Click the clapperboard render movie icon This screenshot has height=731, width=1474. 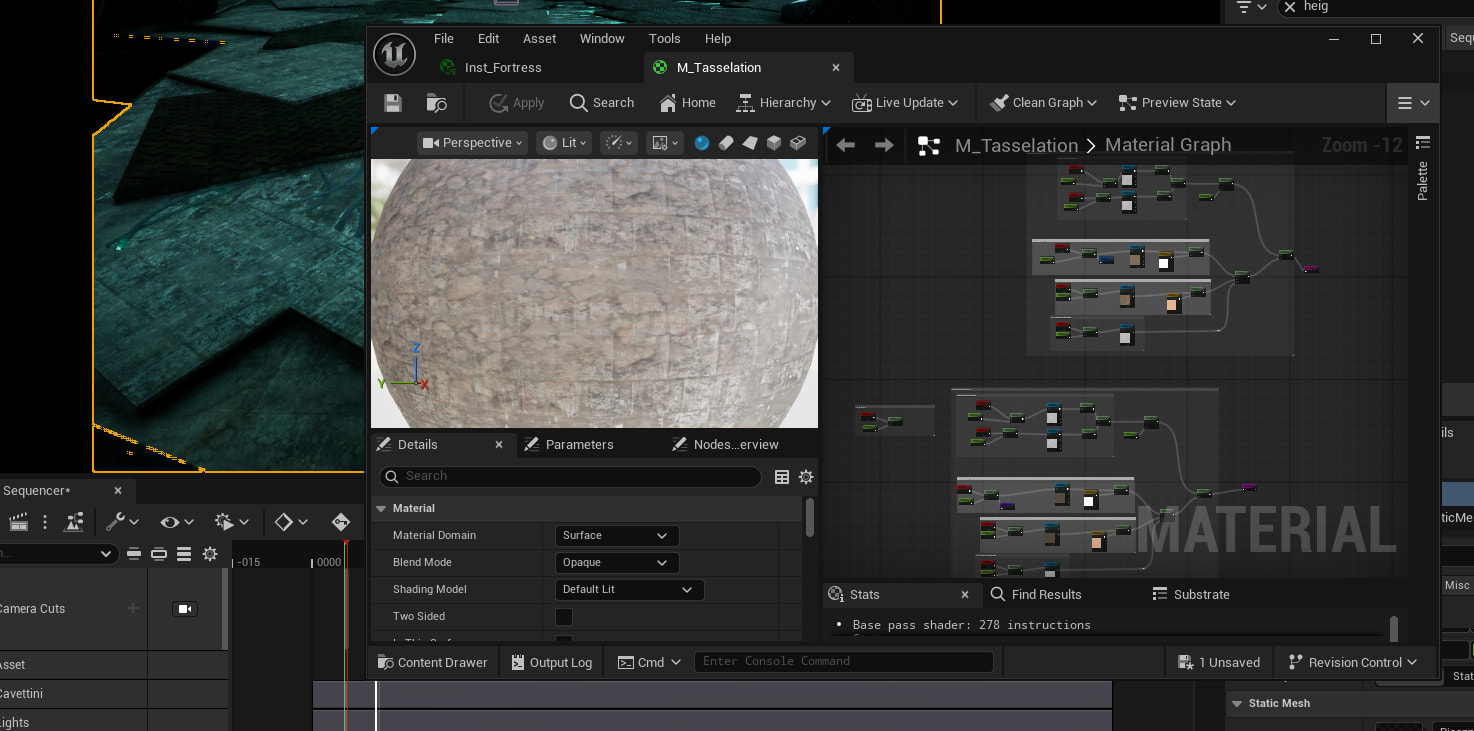(x=18, y=522)
